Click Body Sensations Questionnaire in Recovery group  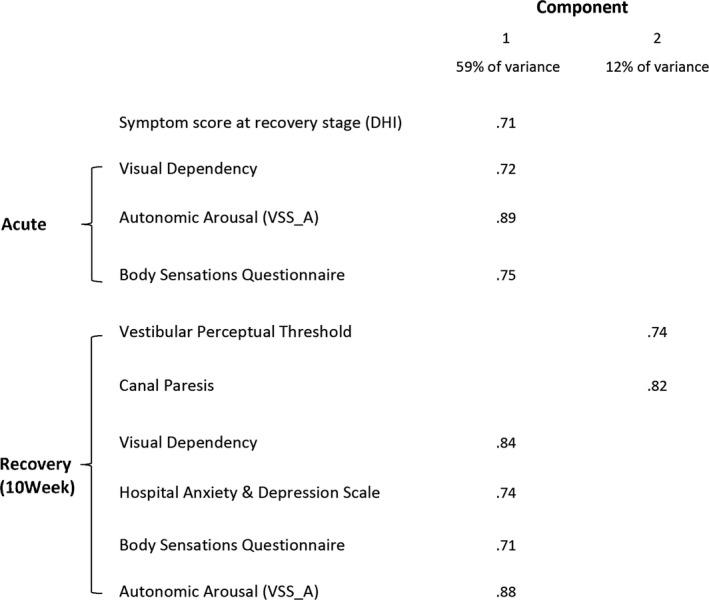click(232, 545)
